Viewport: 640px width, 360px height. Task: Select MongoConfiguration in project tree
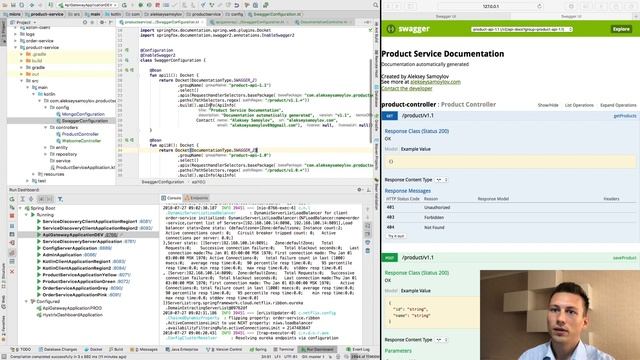[83, 114]
